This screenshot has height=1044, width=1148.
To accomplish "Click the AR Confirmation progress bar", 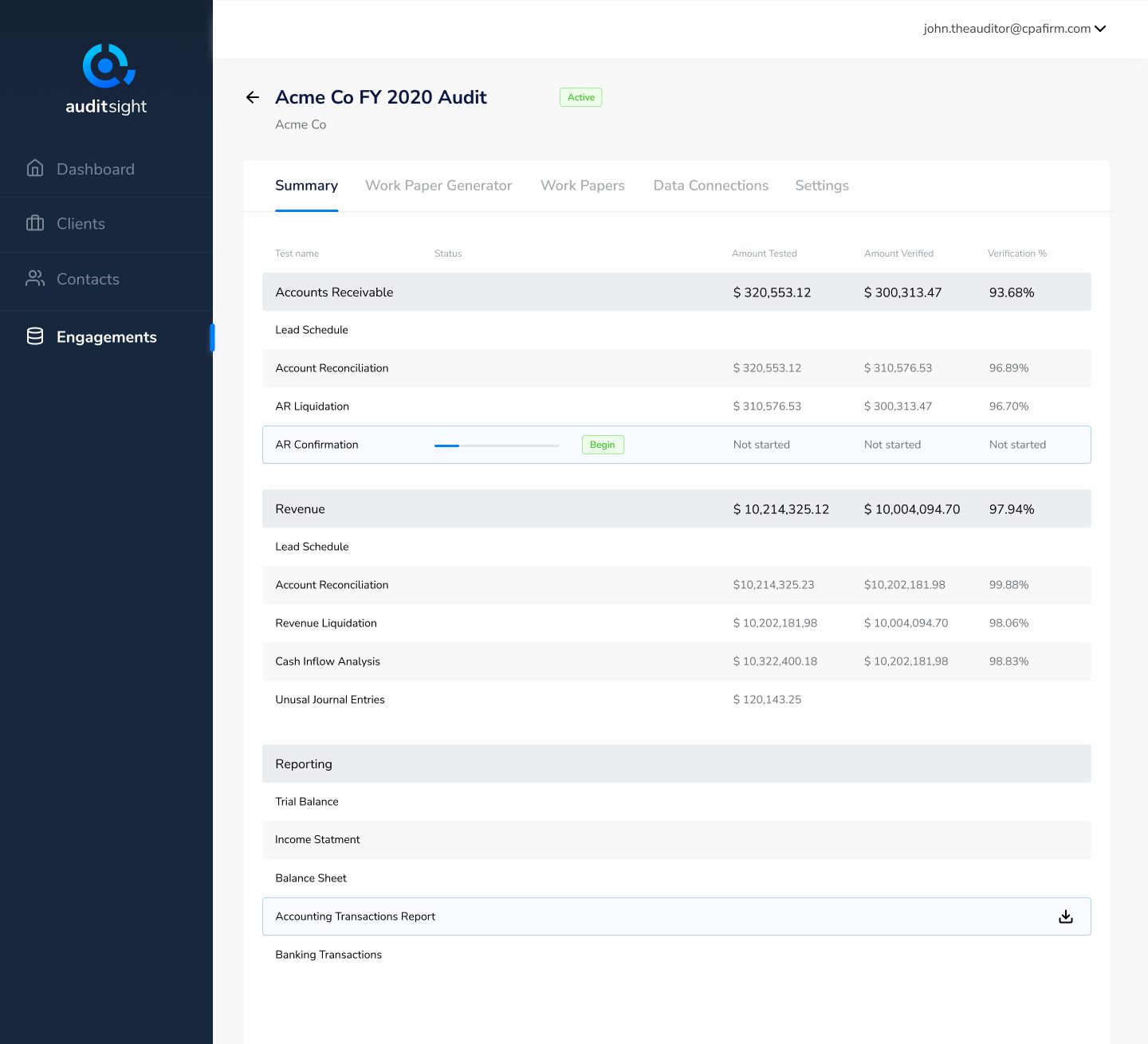I will pyautogui.click(x=496, y=445).
